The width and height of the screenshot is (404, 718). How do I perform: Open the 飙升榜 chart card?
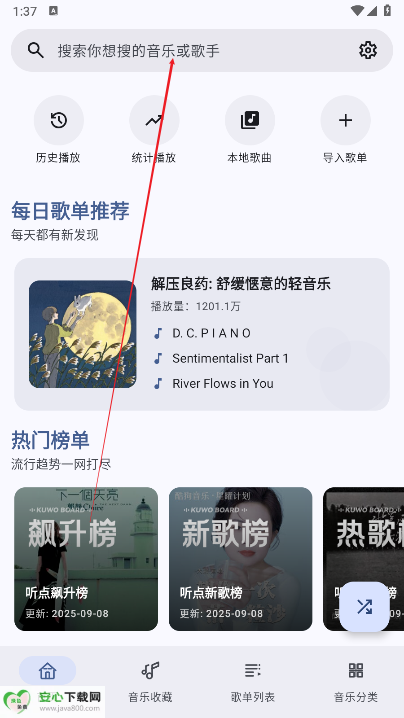(86, 559)
